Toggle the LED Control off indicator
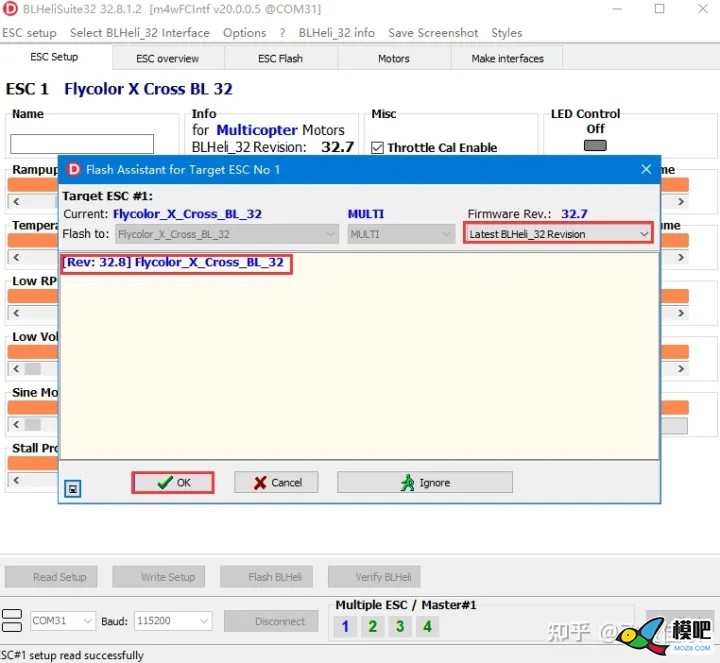The height and width of the screenshot is (663, 720). click(595, 146)
